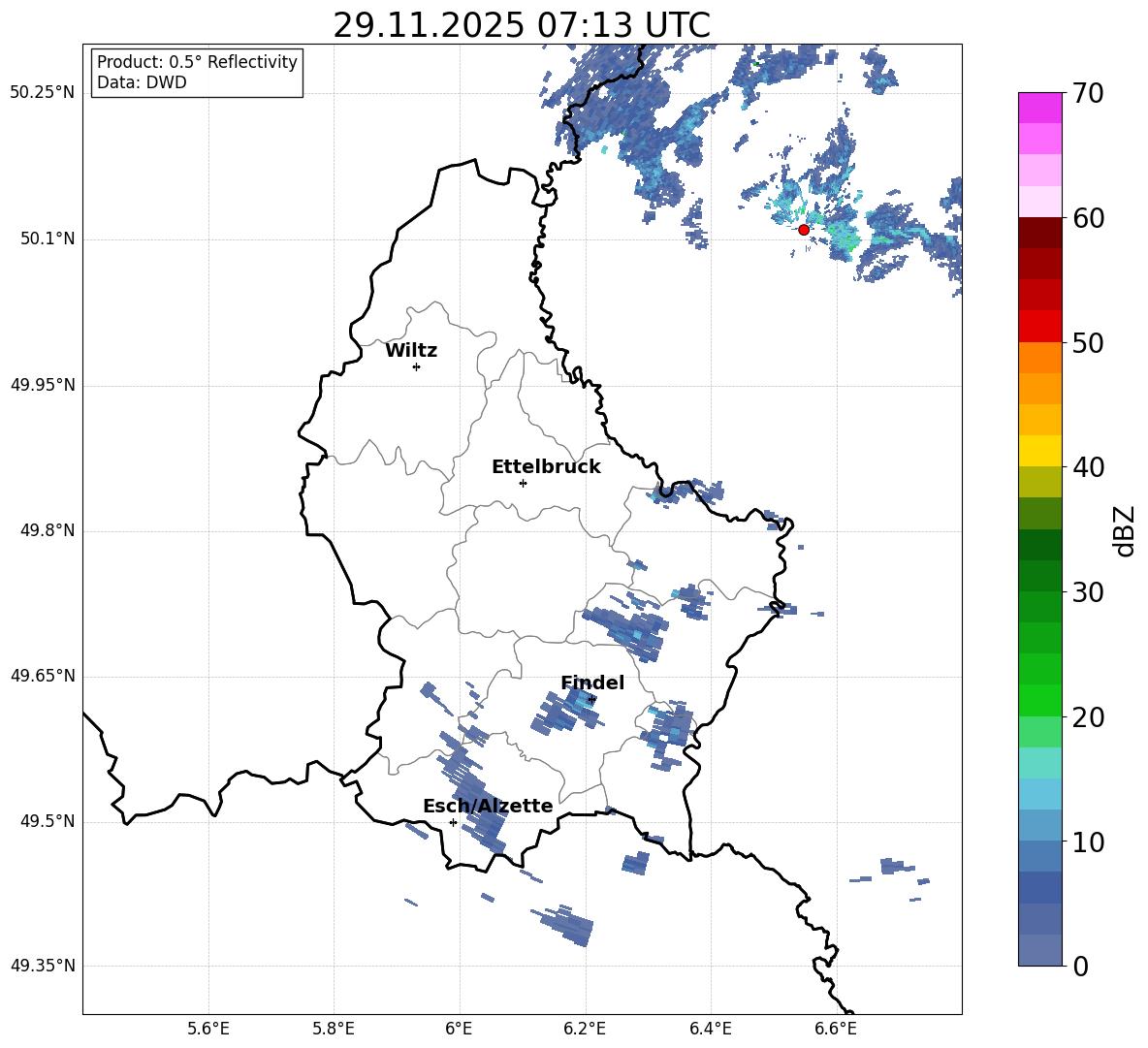The height and width of the screenshot is (1048, 1148).
Task: Click the map title 29.11.2025 07:13 UTC
Action: [522, 25]
